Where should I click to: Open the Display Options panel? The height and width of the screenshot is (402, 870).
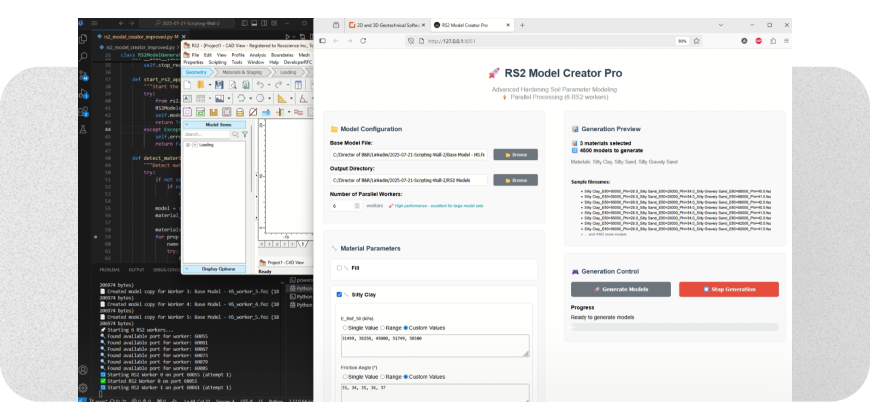pos(218,268)
